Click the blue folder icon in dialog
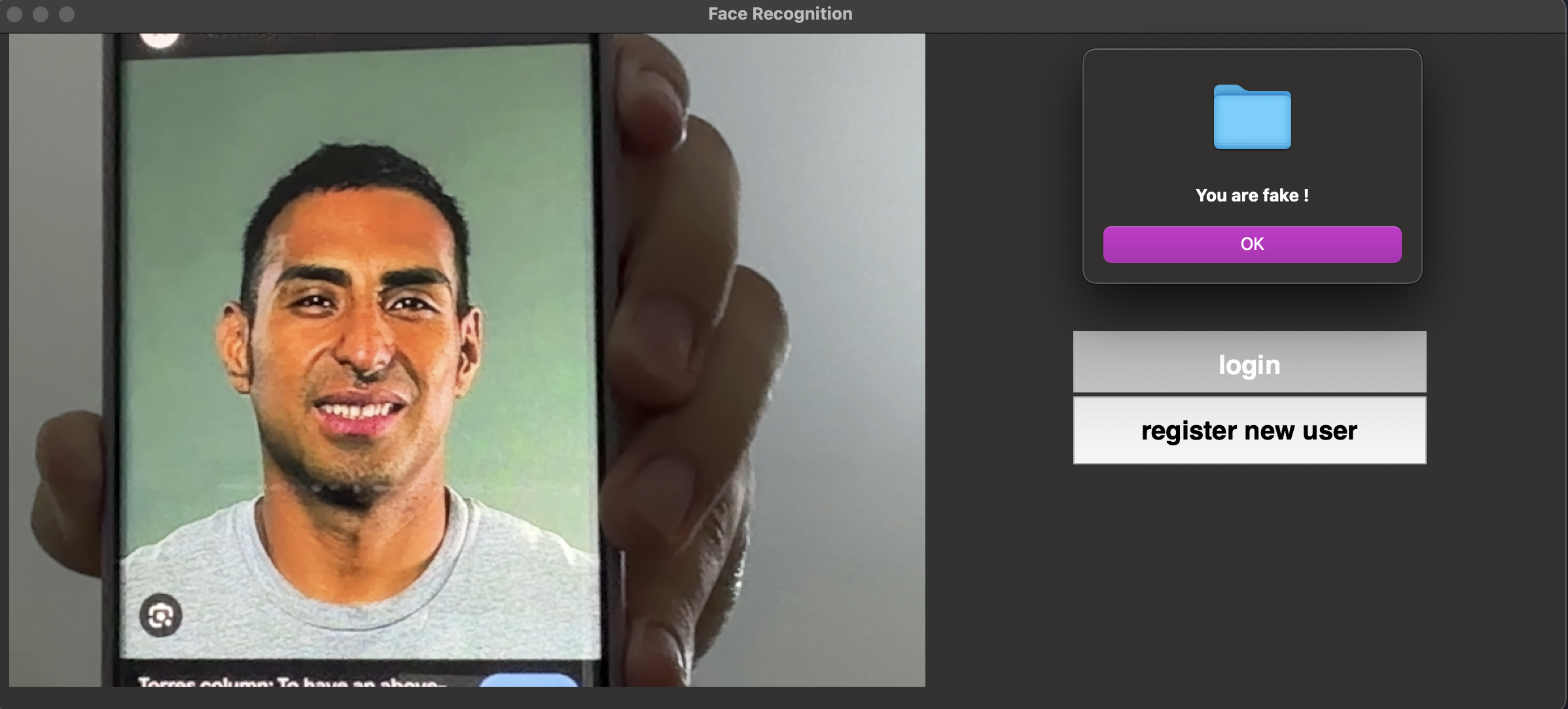This screenshot has height=709, width=1568. click(1252, 117)
